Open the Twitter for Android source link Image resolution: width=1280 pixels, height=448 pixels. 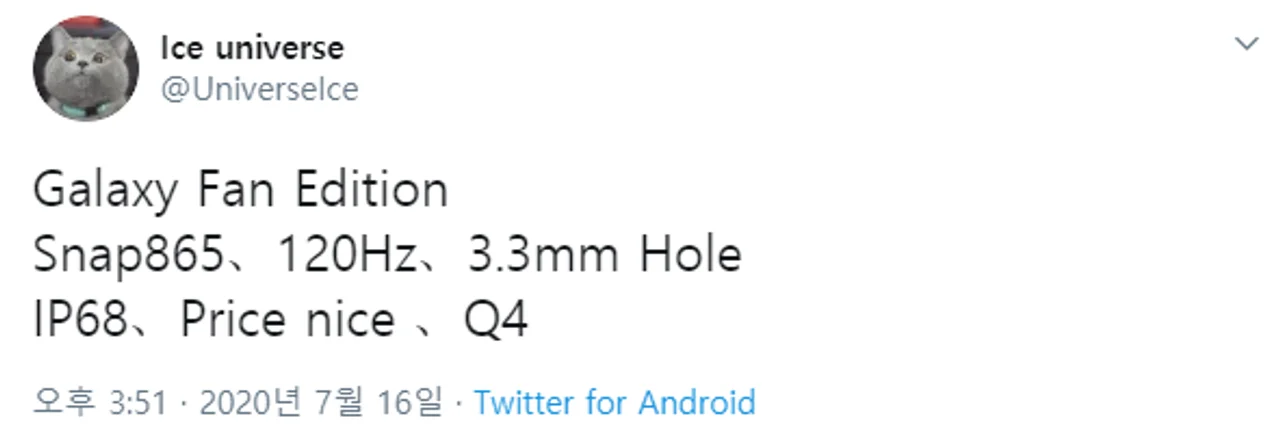[x=614, y=403]
